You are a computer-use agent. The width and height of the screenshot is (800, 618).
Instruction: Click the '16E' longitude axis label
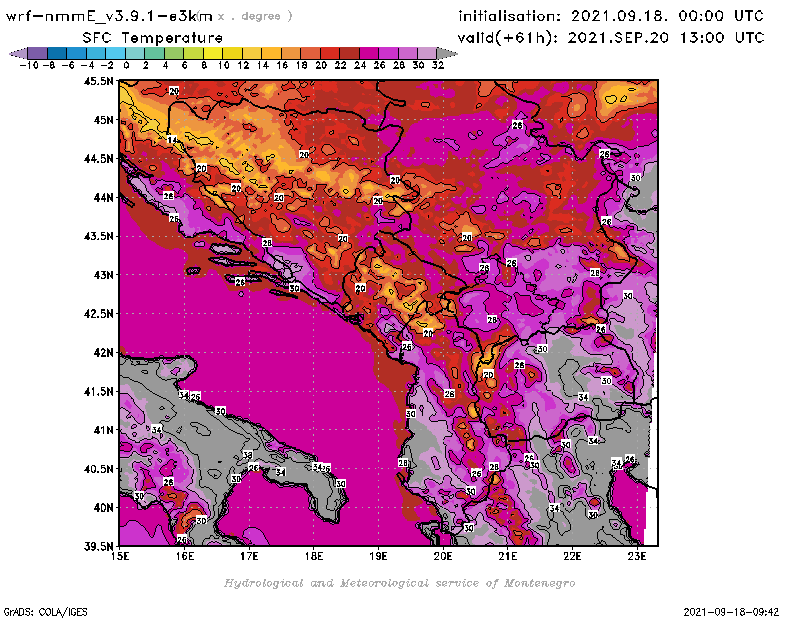tap(184, 556)
